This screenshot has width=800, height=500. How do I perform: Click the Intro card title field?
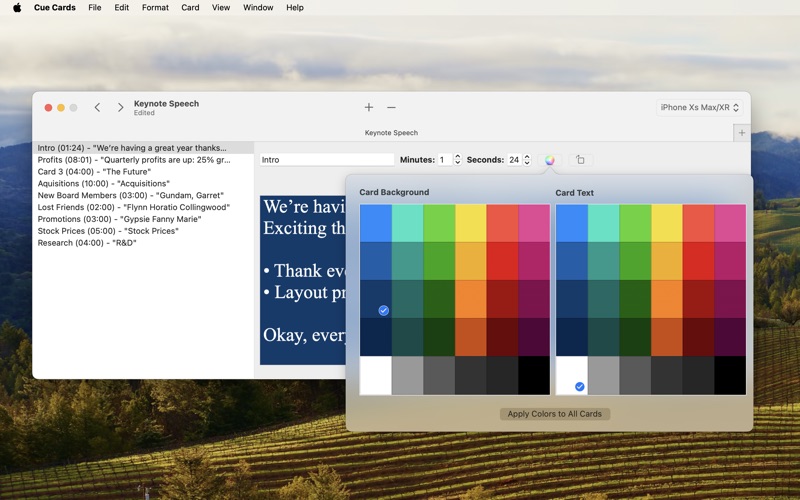[327, 160]
